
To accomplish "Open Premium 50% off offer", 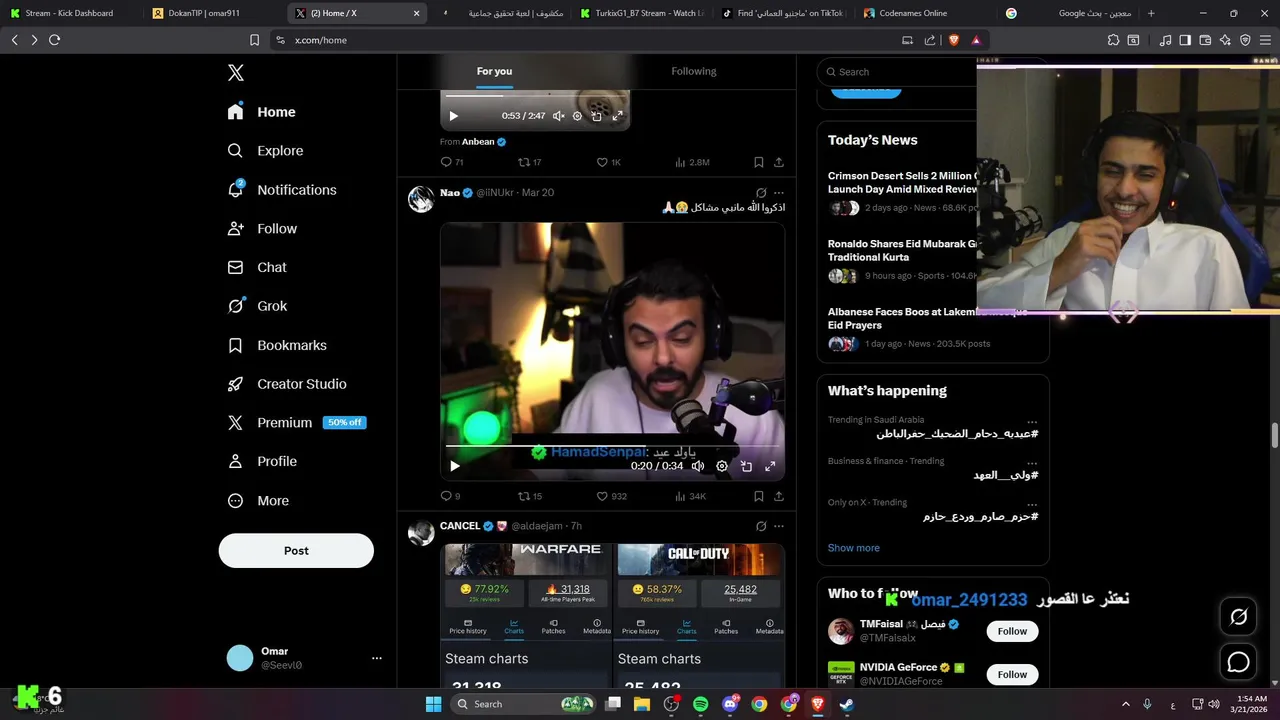I will [x=297, y=423].
